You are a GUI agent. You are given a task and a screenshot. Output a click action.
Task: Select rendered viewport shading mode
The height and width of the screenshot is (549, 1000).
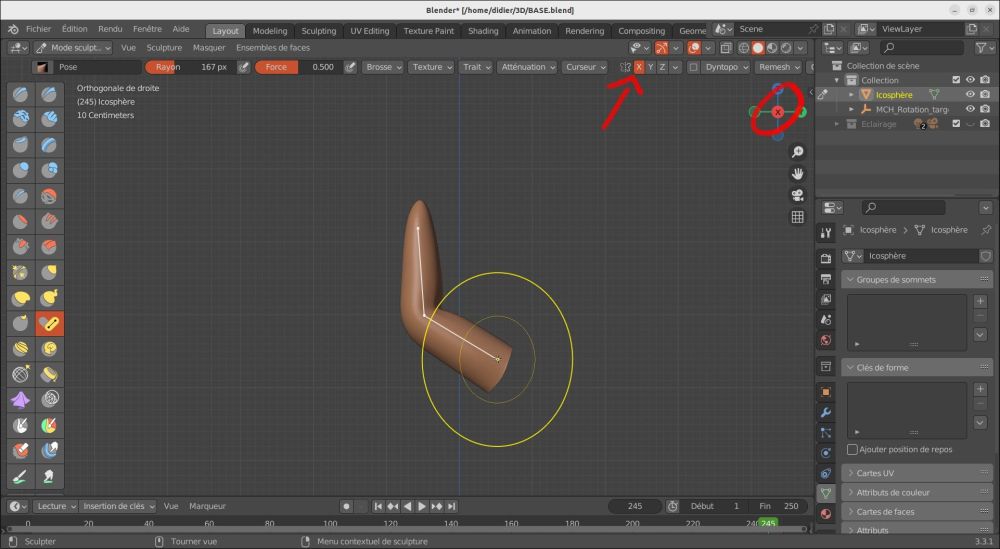[786, 48]
